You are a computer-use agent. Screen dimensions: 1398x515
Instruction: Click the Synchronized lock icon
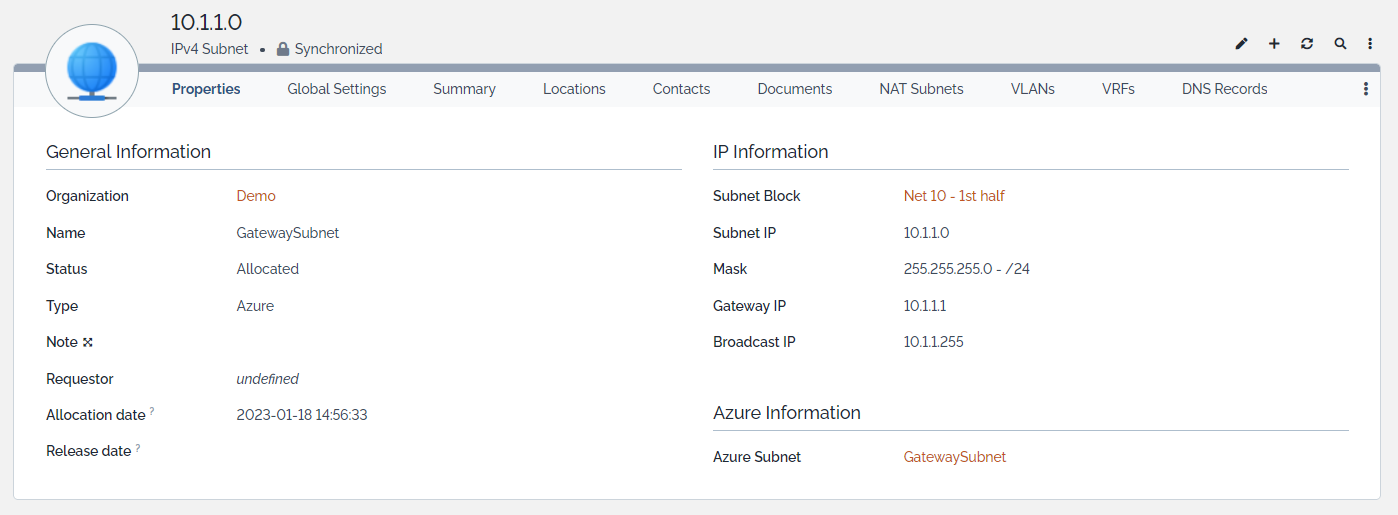coord(283,49)
